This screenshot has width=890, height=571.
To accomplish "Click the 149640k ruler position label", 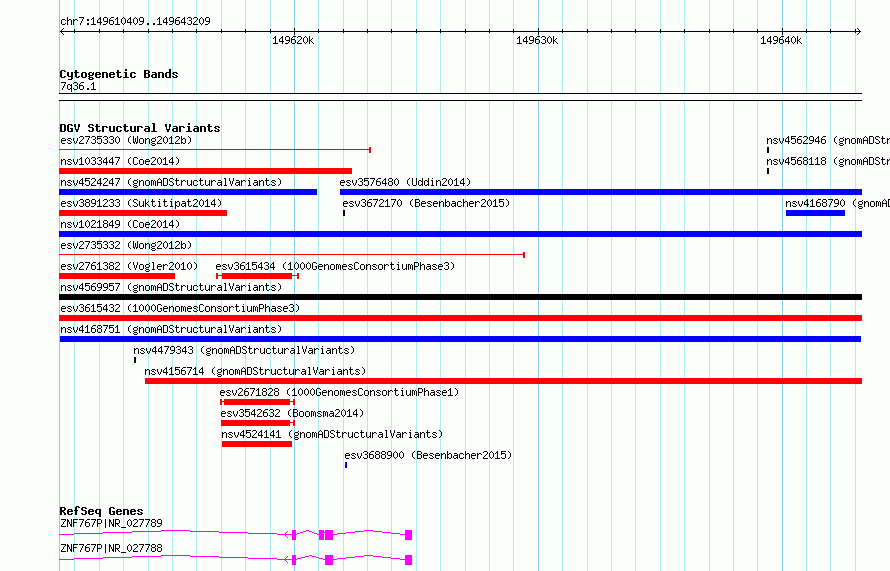I will coord(781,40).
